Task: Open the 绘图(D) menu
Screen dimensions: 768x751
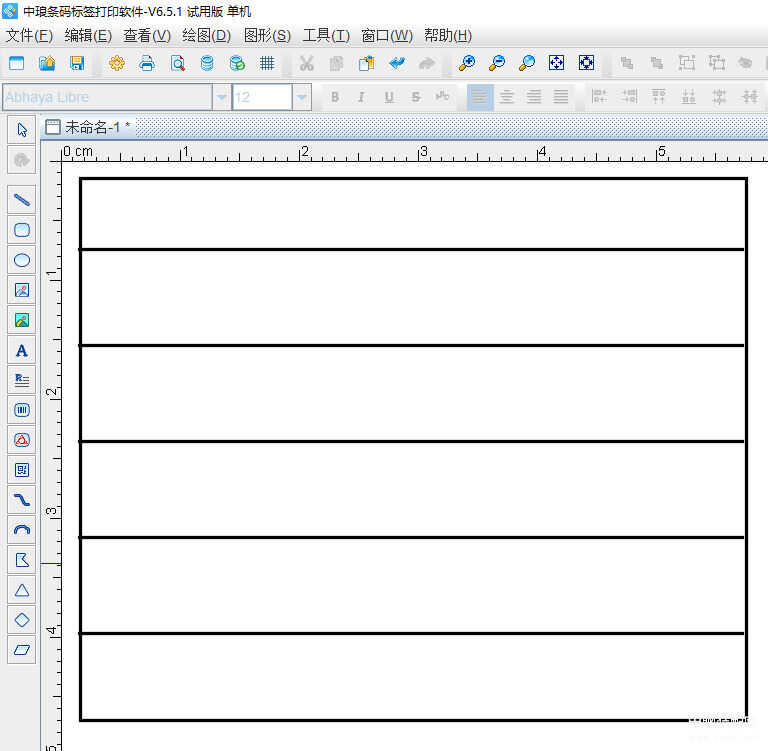Action: click(x=206, y=36)
